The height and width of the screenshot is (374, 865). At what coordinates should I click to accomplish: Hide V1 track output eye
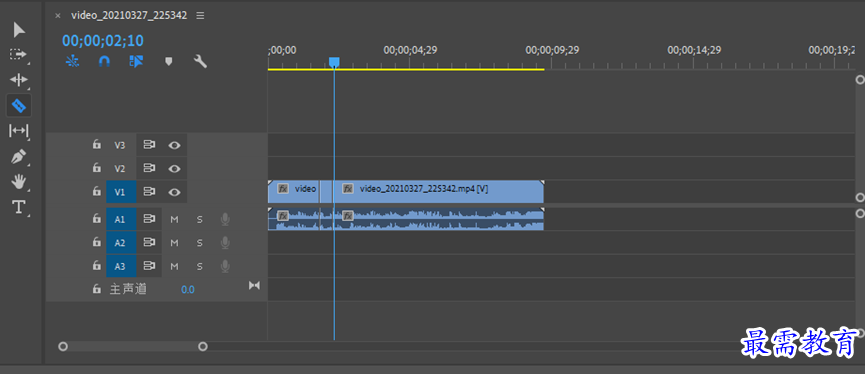click(x=174, y=192)
